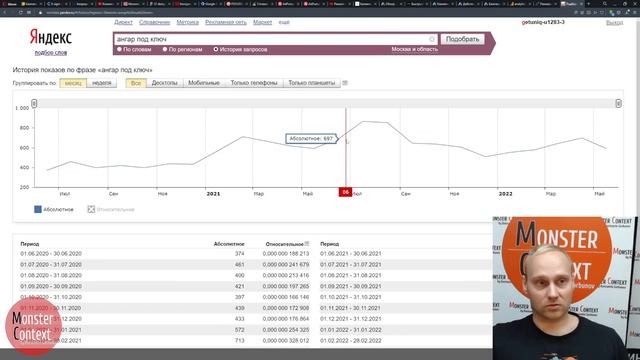Open the Директ link
Image resolution: width=640 pixels, height=360 pixels.
123,22
